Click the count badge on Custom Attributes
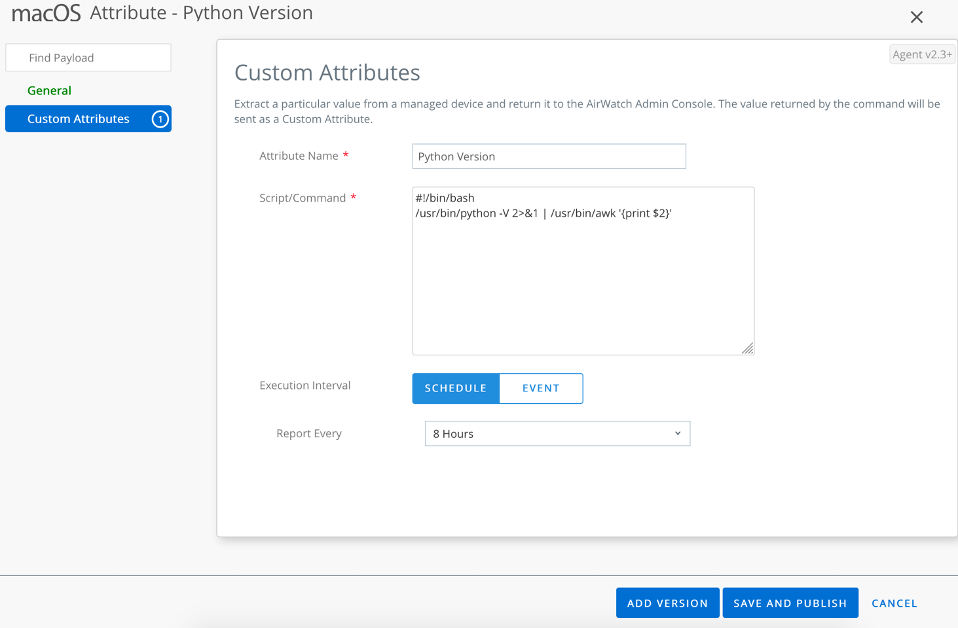This screenshot has width=958, height=628. 159,119
